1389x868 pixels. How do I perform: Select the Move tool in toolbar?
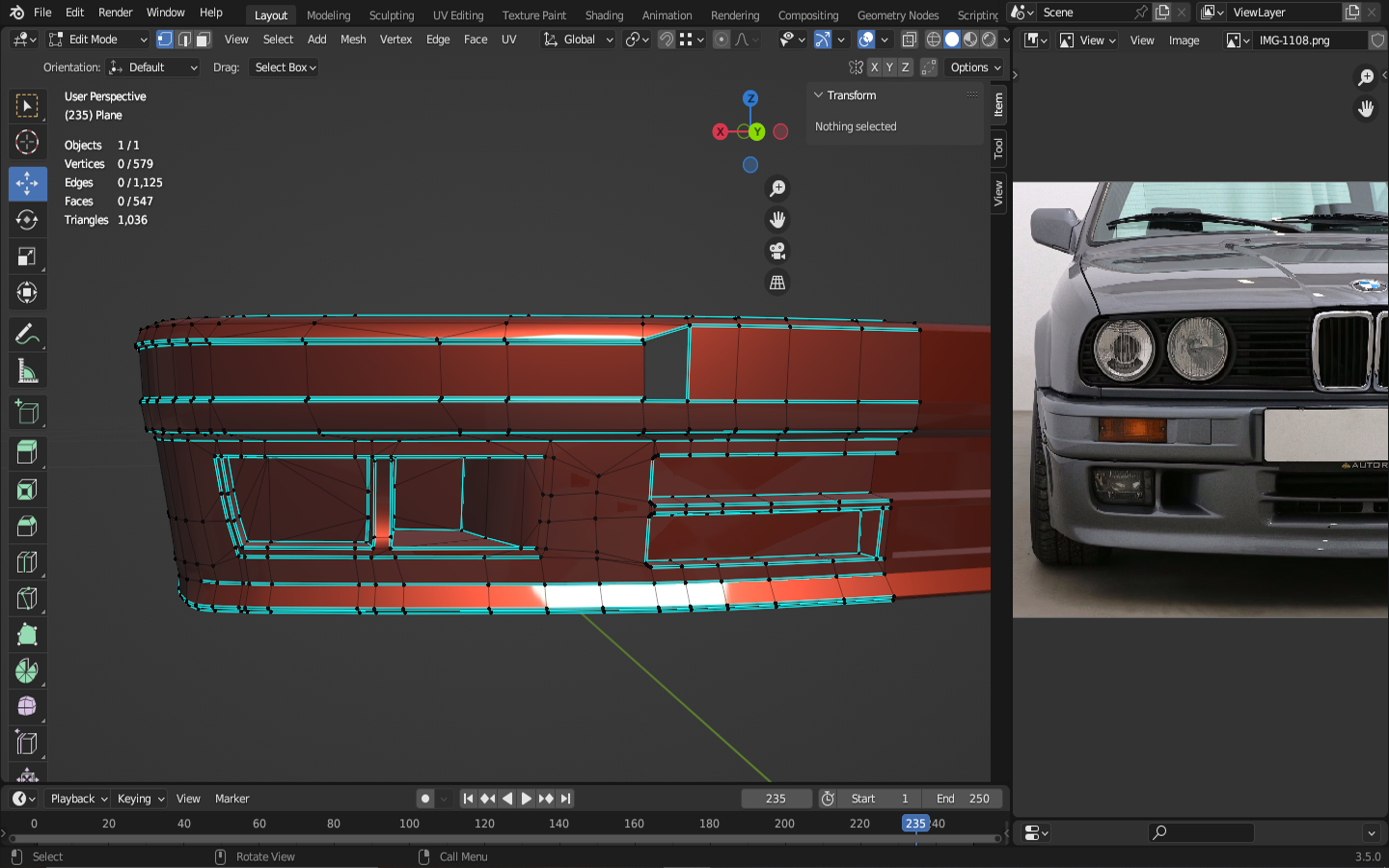coord(27,183)
